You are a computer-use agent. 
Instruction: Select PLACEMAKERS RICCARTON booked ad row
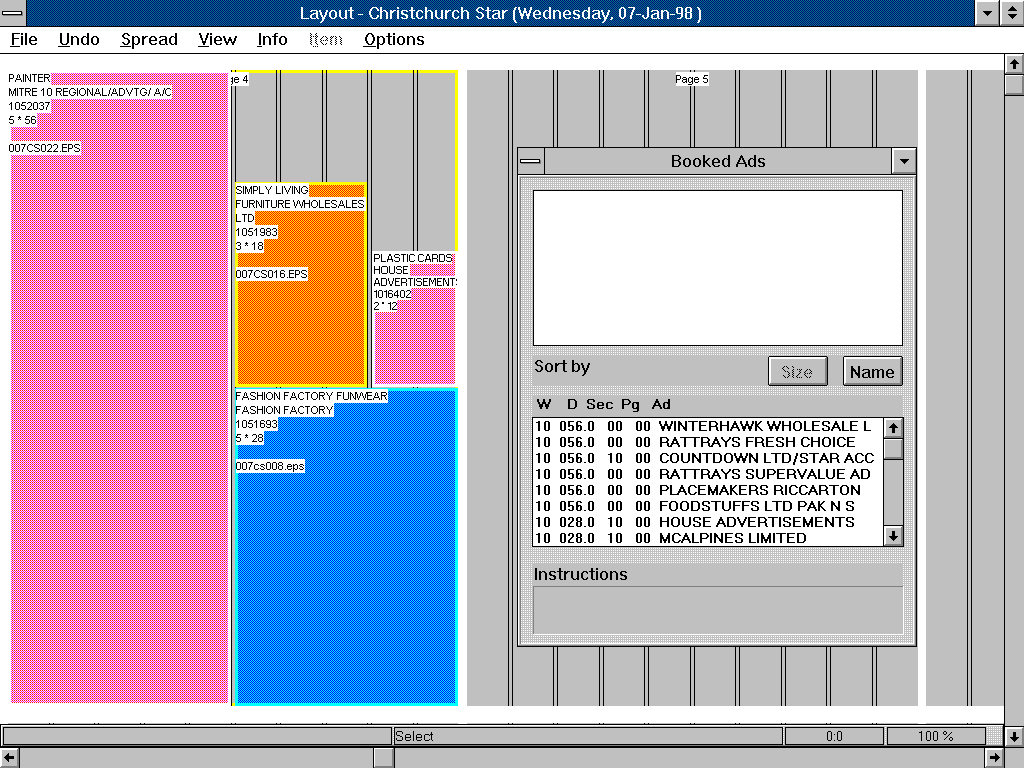tap(708, 490)
